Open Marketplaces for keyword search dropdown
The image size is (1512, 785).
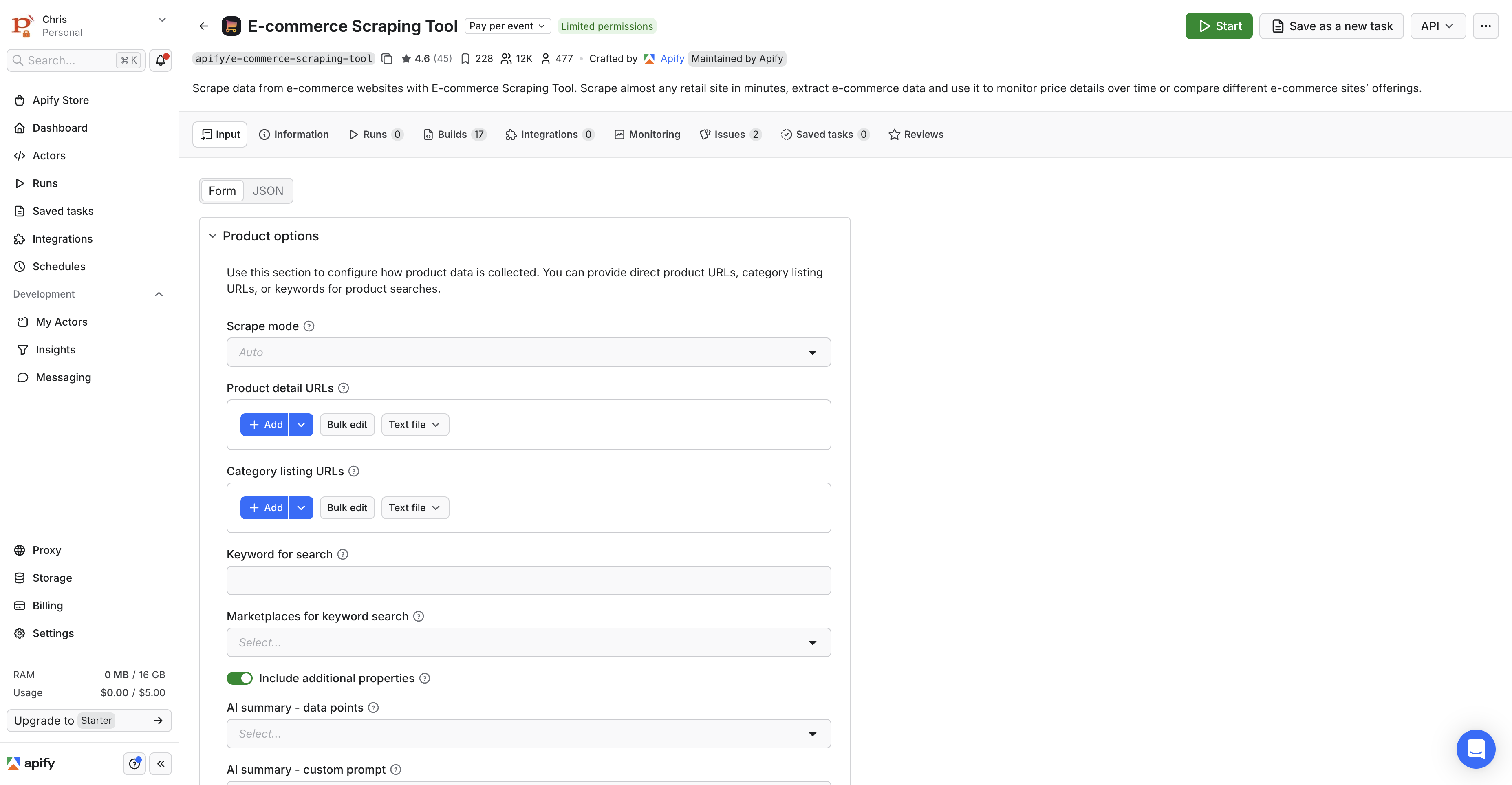(528, 642)
